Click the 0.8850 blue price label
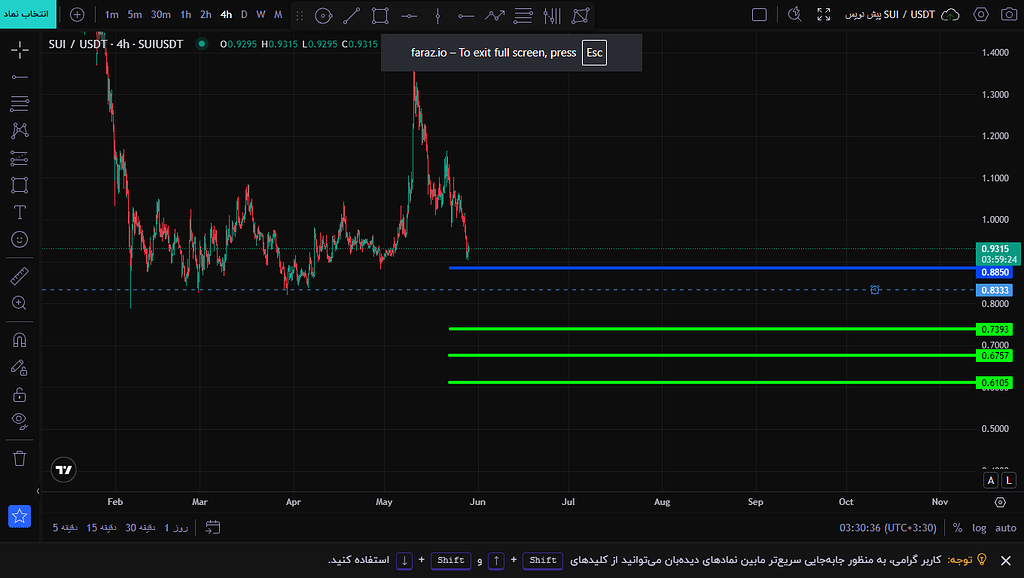 (x=995, y=272)
